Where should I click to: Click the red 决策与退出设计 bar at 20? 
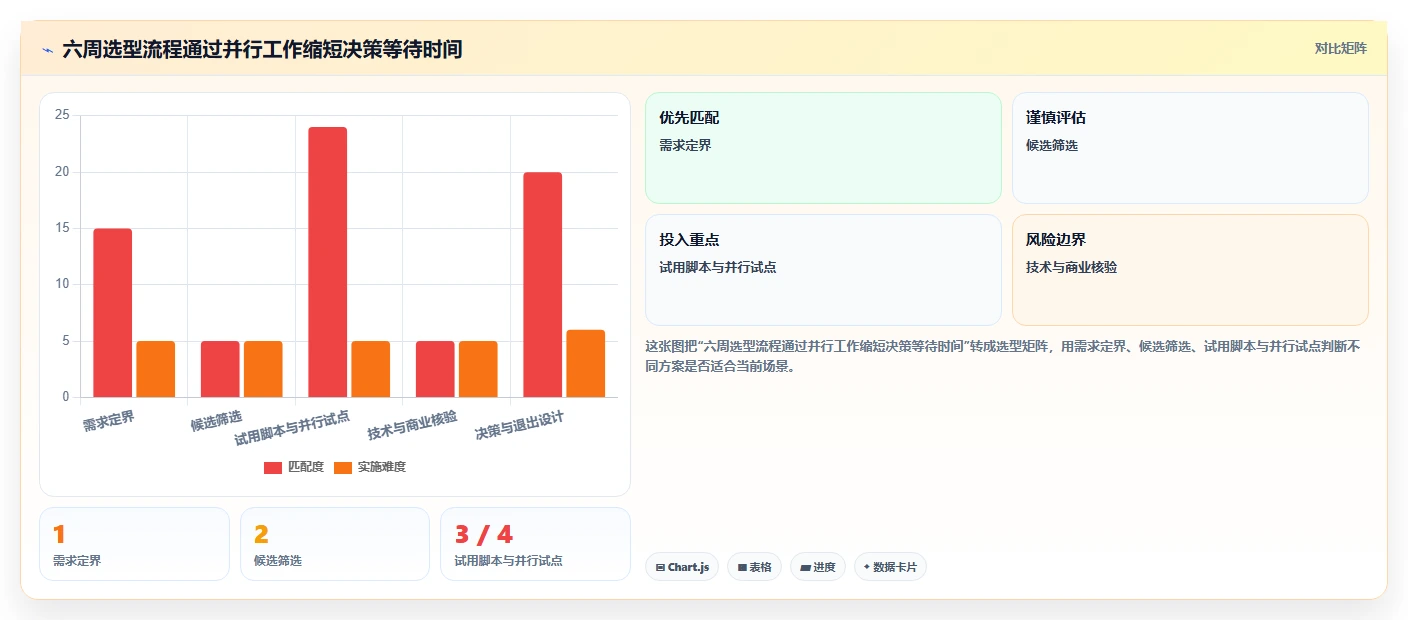pos(543,285)
